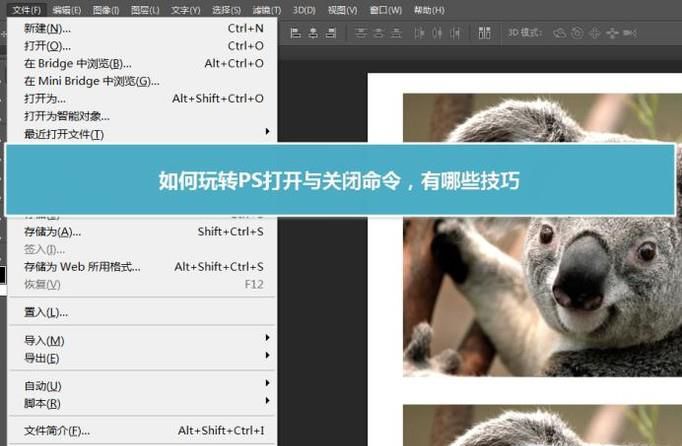Open the 编辑(E) menu
682x446 pixels.
[x=67, y=10]
